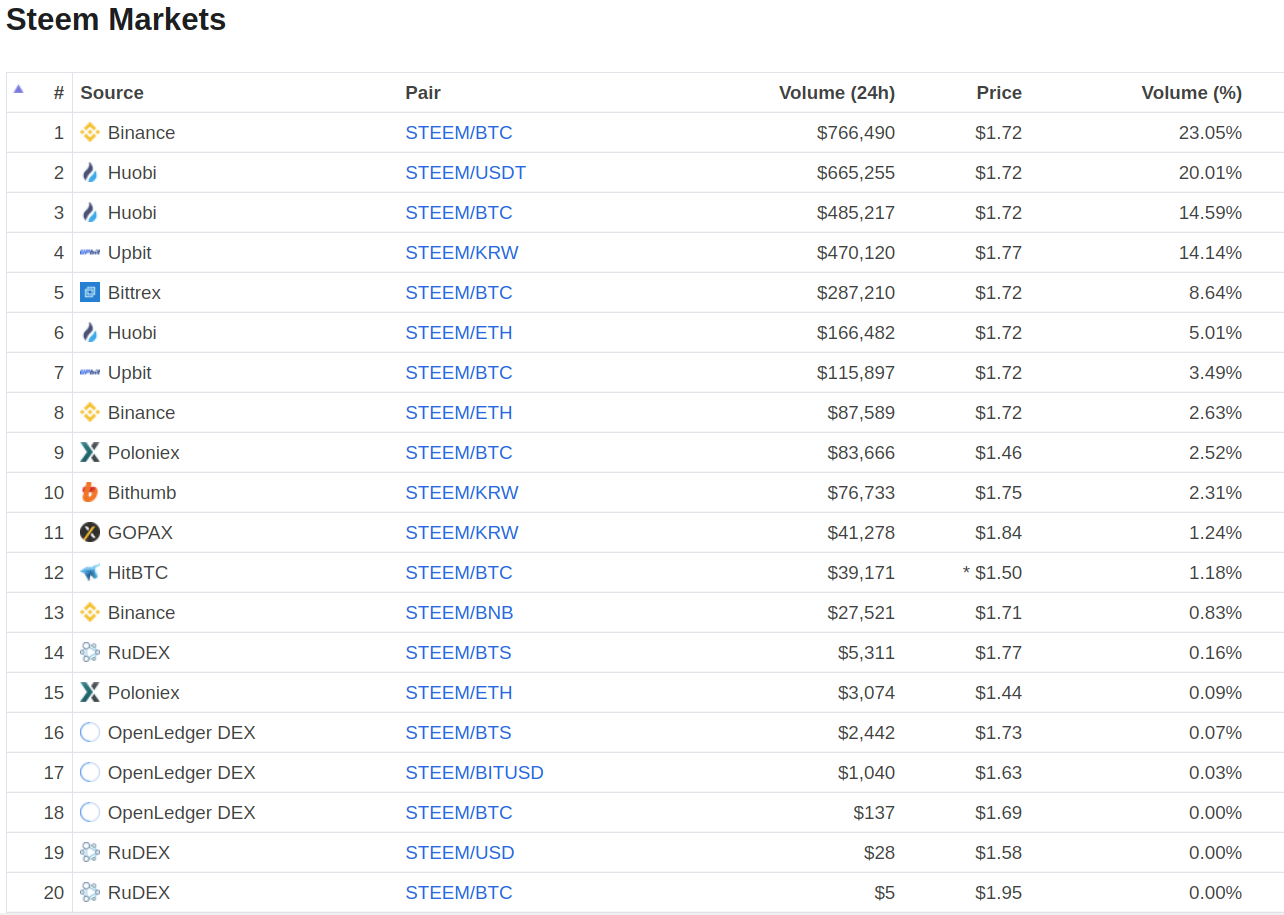The height and width of the screenshot is (915, 1284).
Task: Click the Steem Markets heading
Action: click(116, 19)
